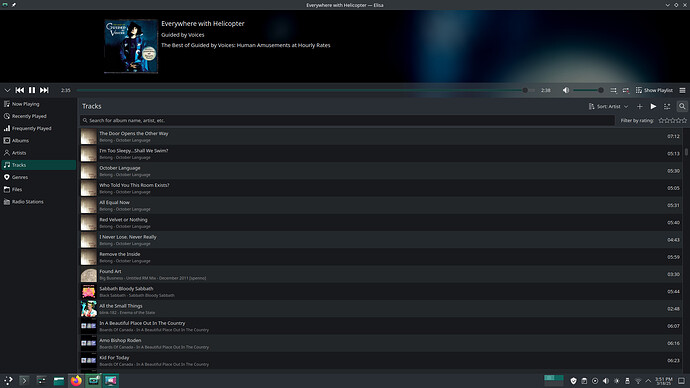Play all tracks now
690x388 pixels.
click(653, 106)
